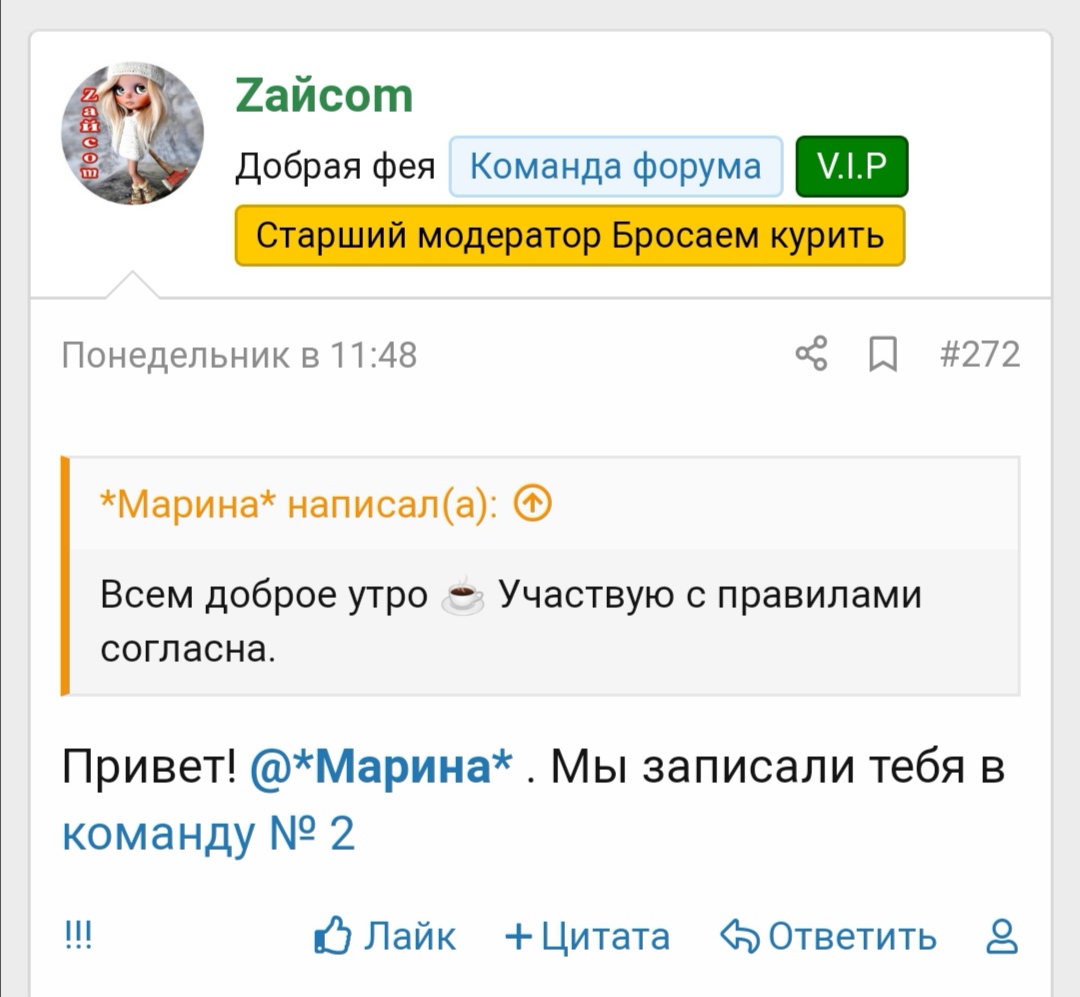The image size is (1080, 997).
Task: Reply to the post with Ответить
Action: [x=829, y=936]
